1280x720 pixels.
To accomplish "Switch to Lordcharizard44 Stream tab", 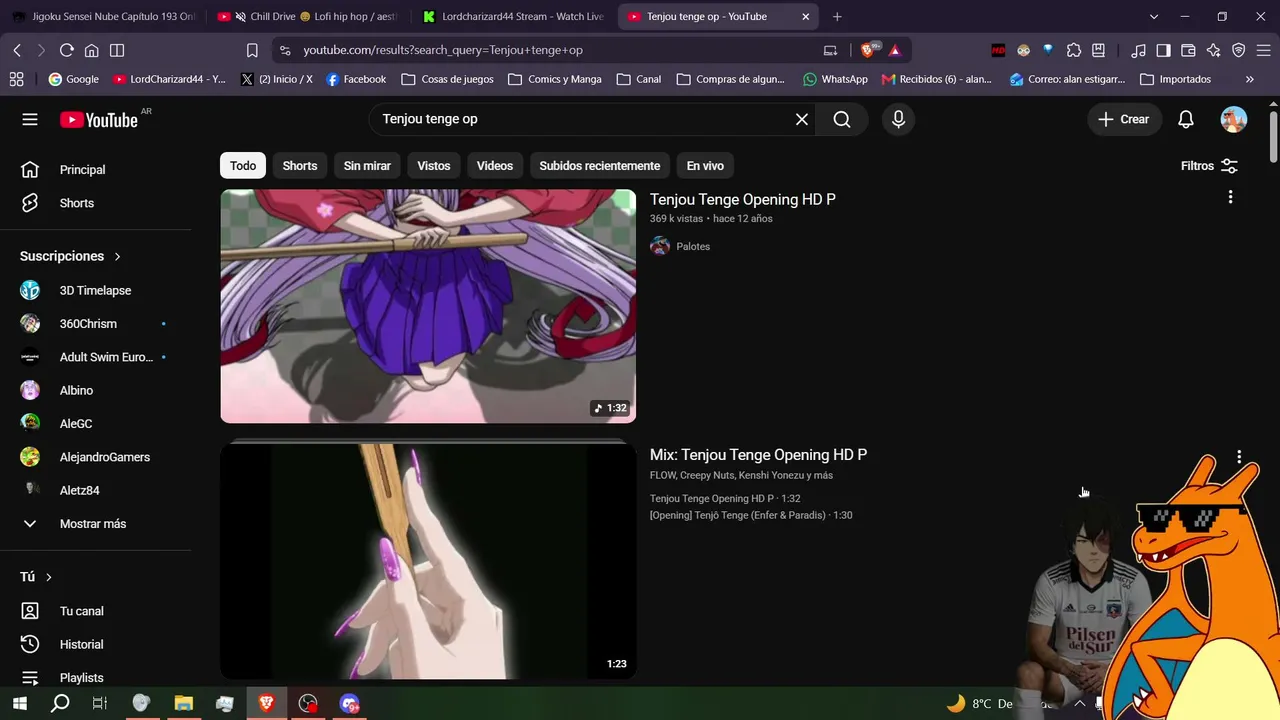I will pos(514,16).
